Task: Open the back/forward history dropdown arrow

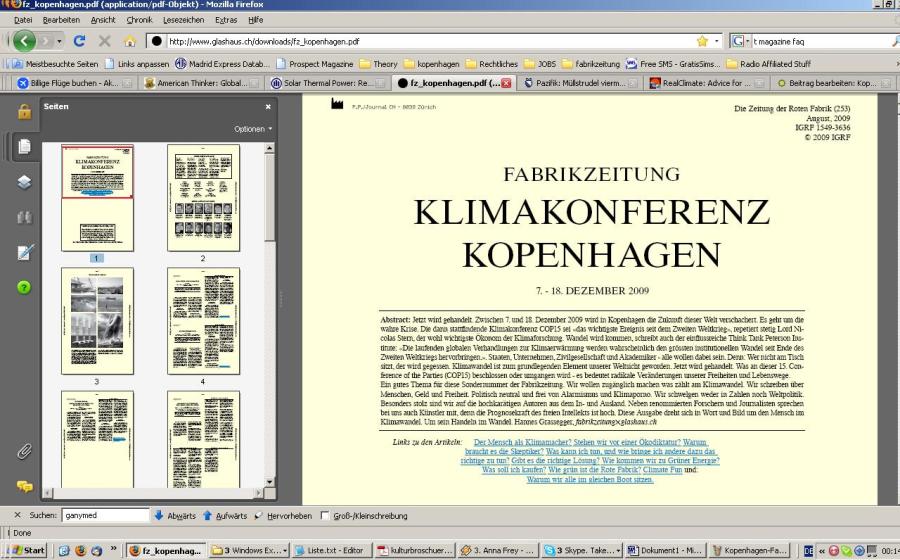Action: [59, 41]
